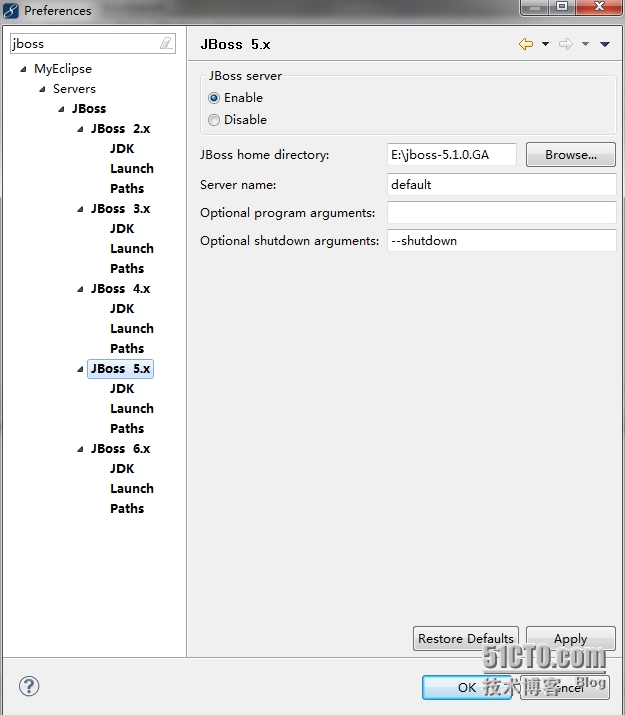Select Paths under JBoss 4.x
The height and width of the screenshot is (715, 625).
[x=127, y=348]
